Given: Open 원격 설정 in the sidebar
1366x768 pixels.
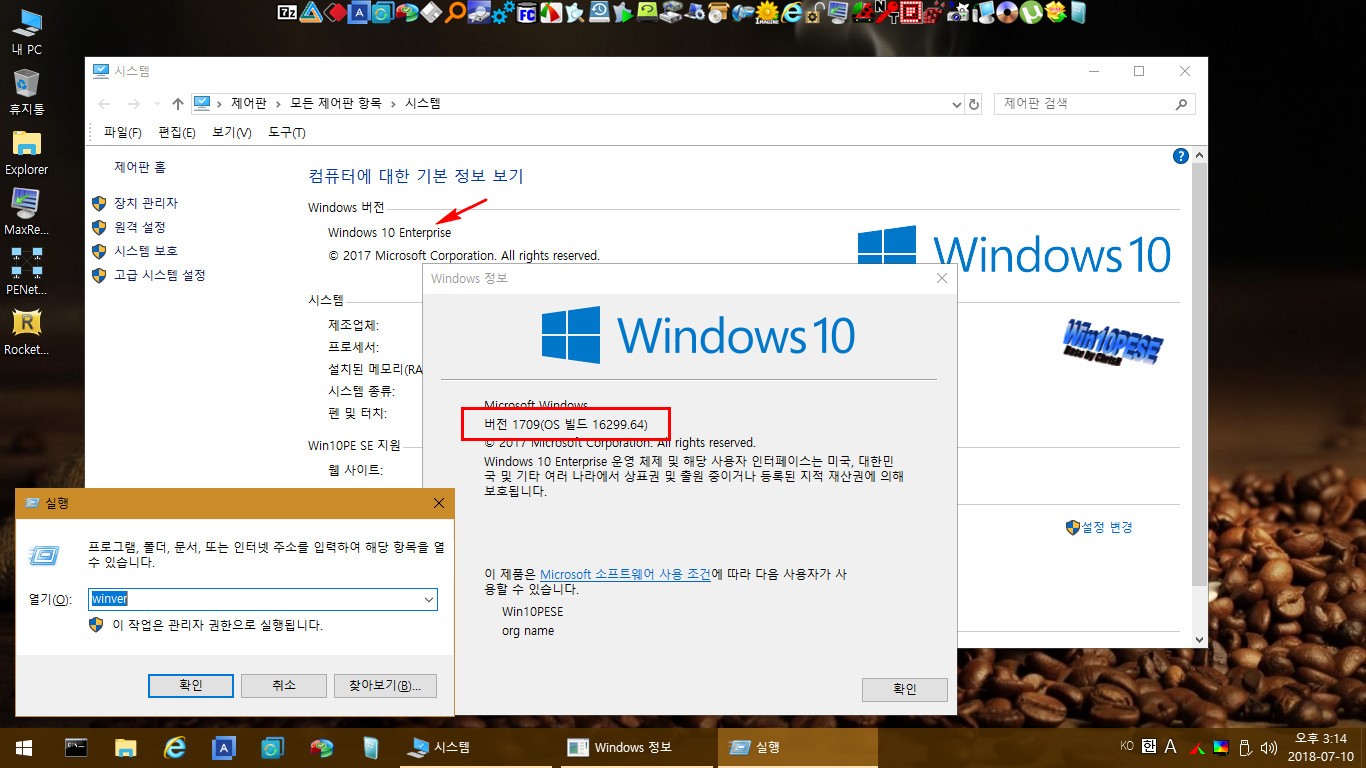Looking at the screenshot, I should [139, 227].
